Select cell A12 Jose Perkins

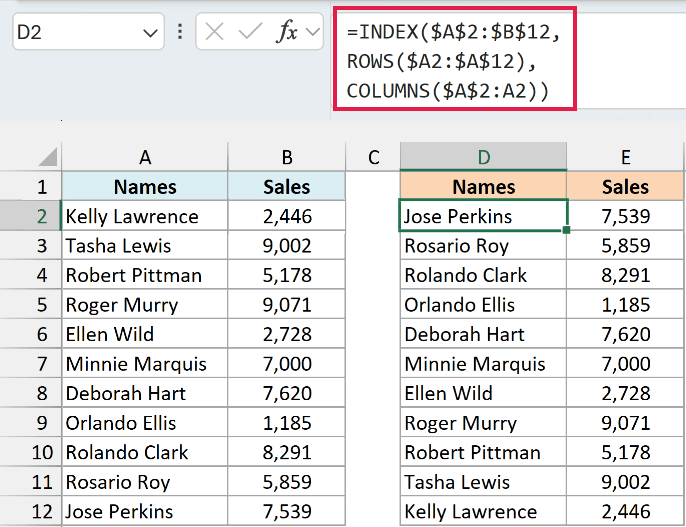point(145,511)
